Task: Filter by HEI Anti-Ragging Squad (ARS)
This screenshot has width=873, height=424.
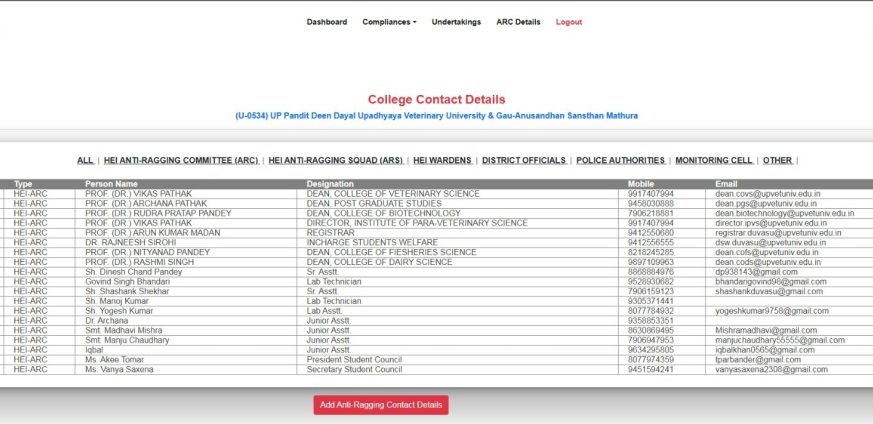Action: [x=335, y=160]
